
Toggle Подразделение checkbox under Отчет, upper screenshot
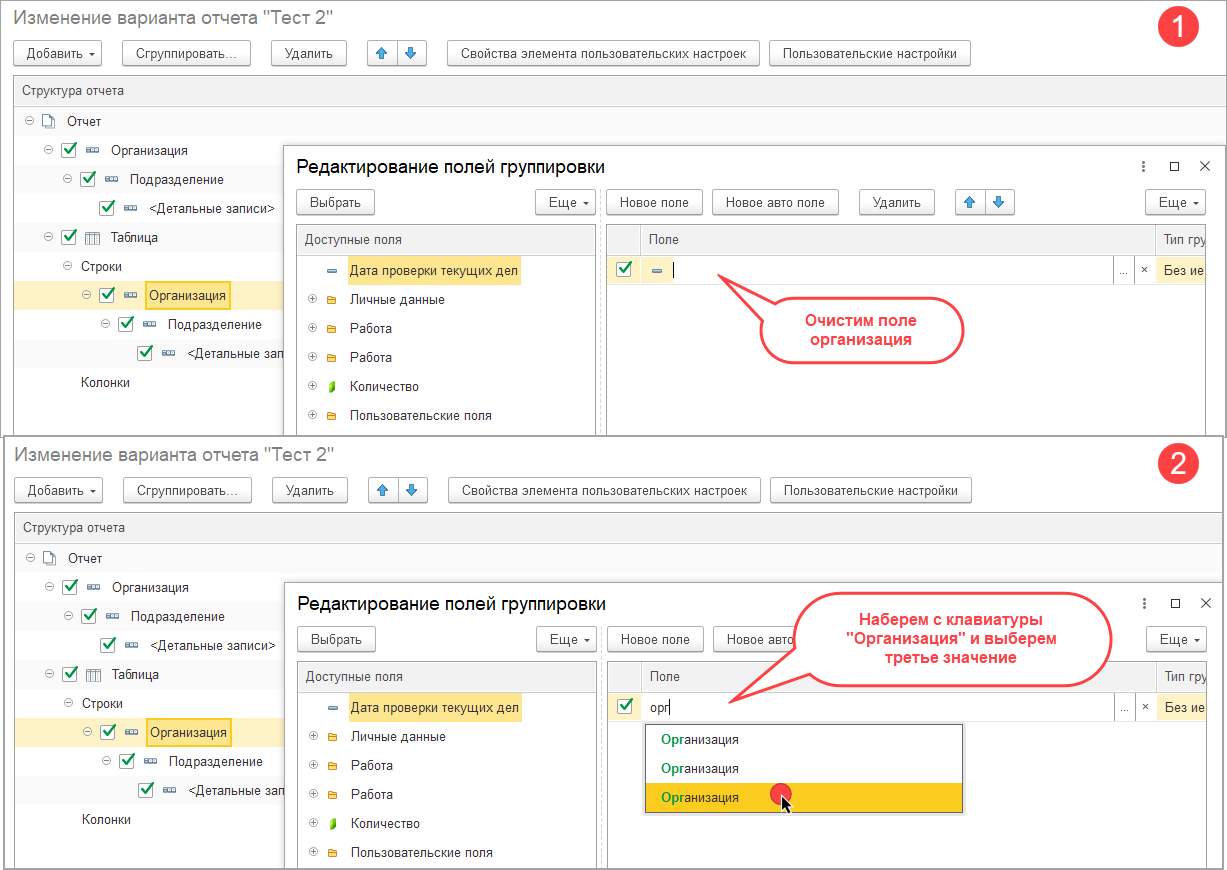(x=88, y=179)
